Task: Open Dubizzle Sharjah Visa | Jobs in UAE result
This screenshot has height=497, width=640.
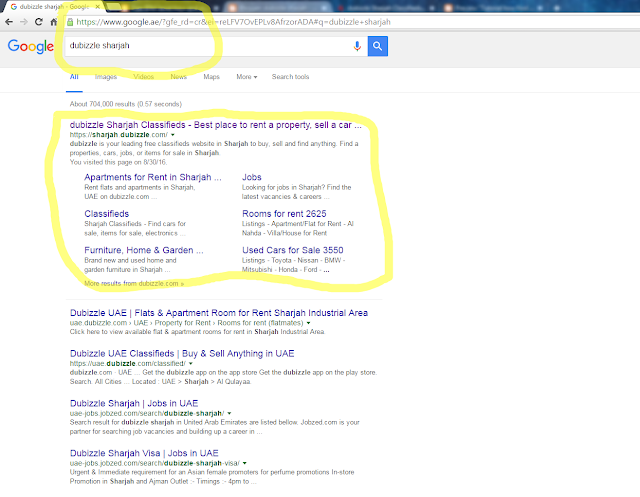Action: click(144, 453)
